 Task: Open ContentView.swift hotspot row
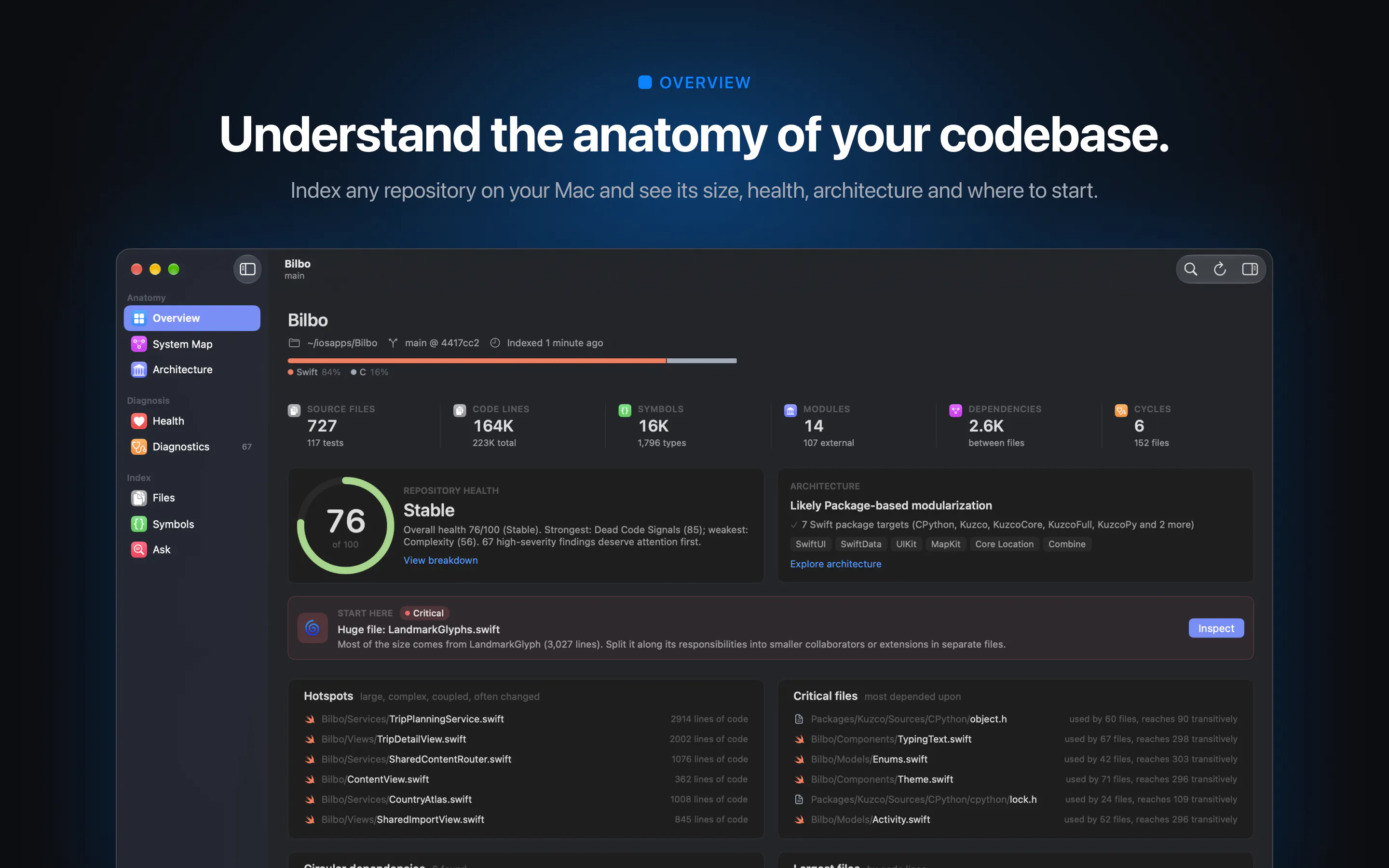pyautogui.click(x=526, y=779)
